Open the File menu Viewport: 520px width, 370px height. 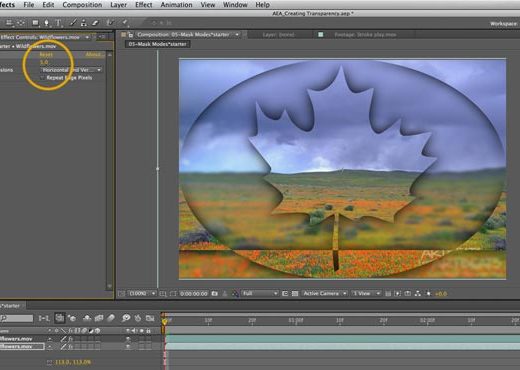click(x=29, y=5)
